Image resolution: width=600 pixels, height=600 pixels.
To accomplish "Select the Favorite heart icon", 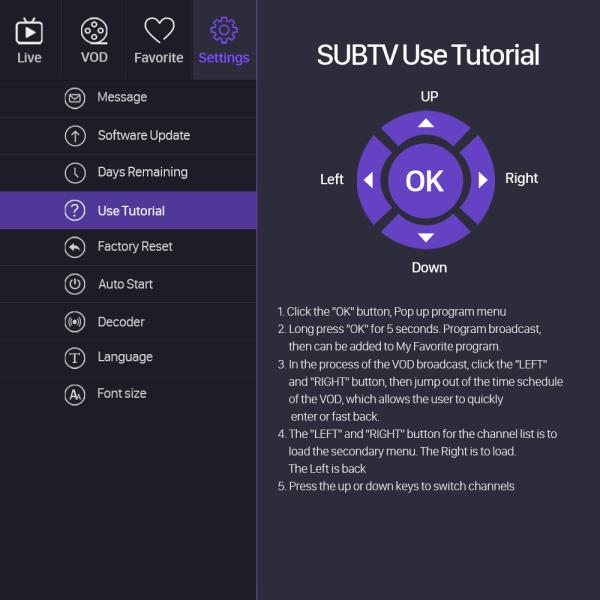I will (x=159, y=30).
